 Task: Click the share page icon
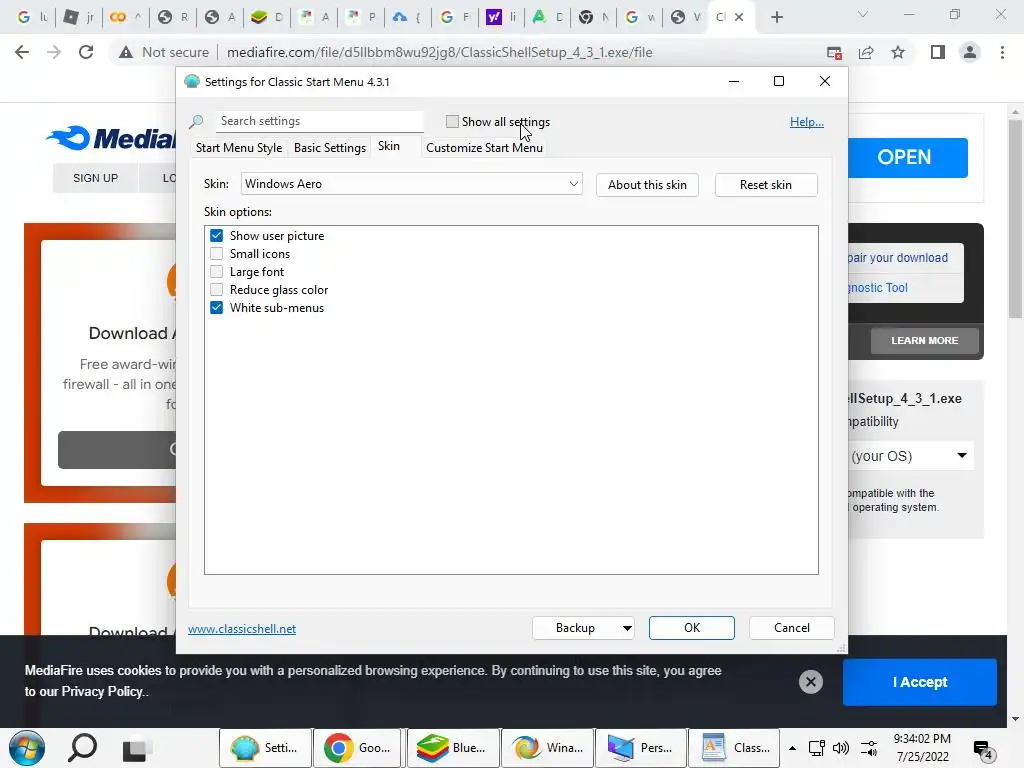(866, 52)
